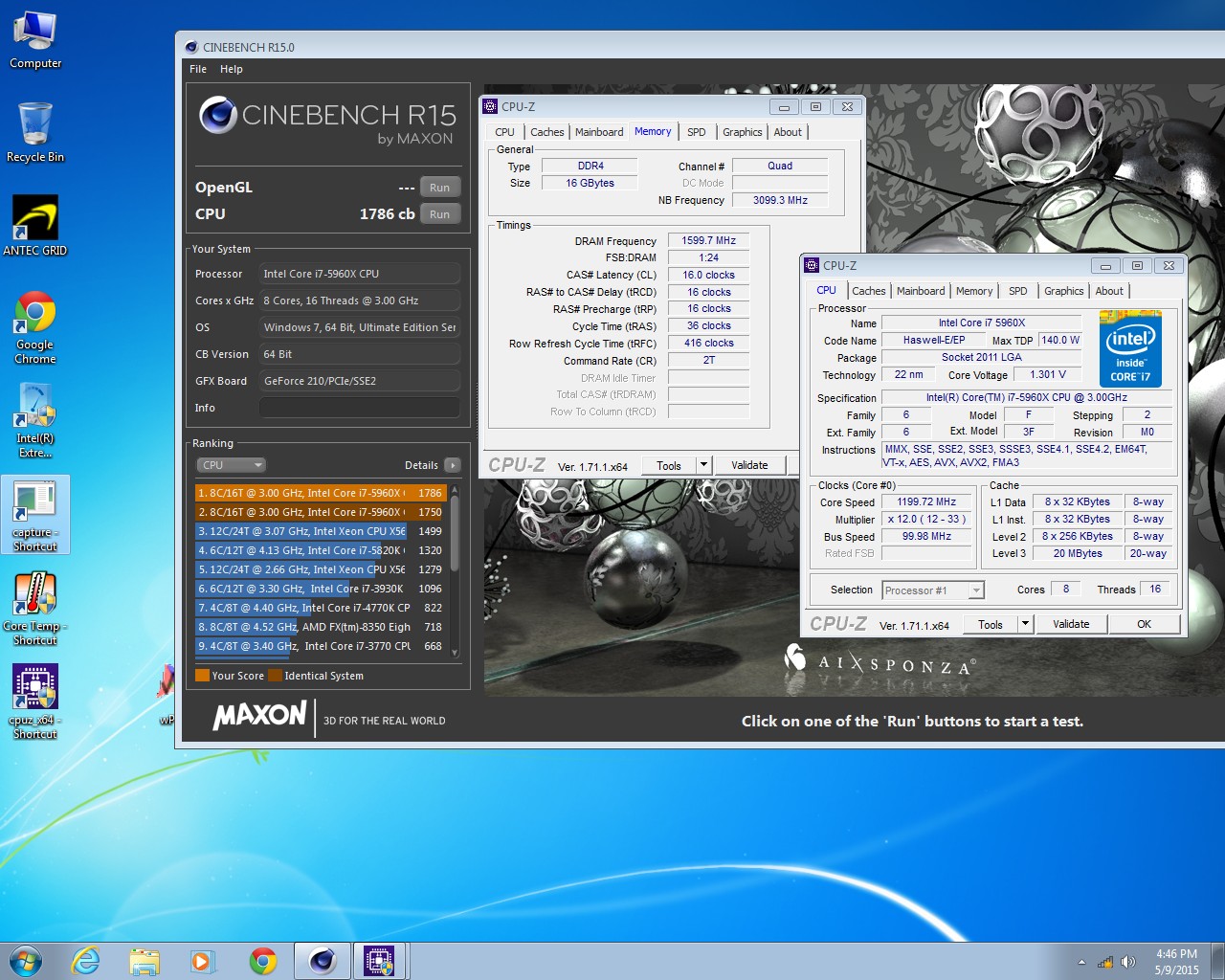Open Windows Media Player taskbar icon
The width and height of the screenshot is (1225, 980).
[203, 961]
